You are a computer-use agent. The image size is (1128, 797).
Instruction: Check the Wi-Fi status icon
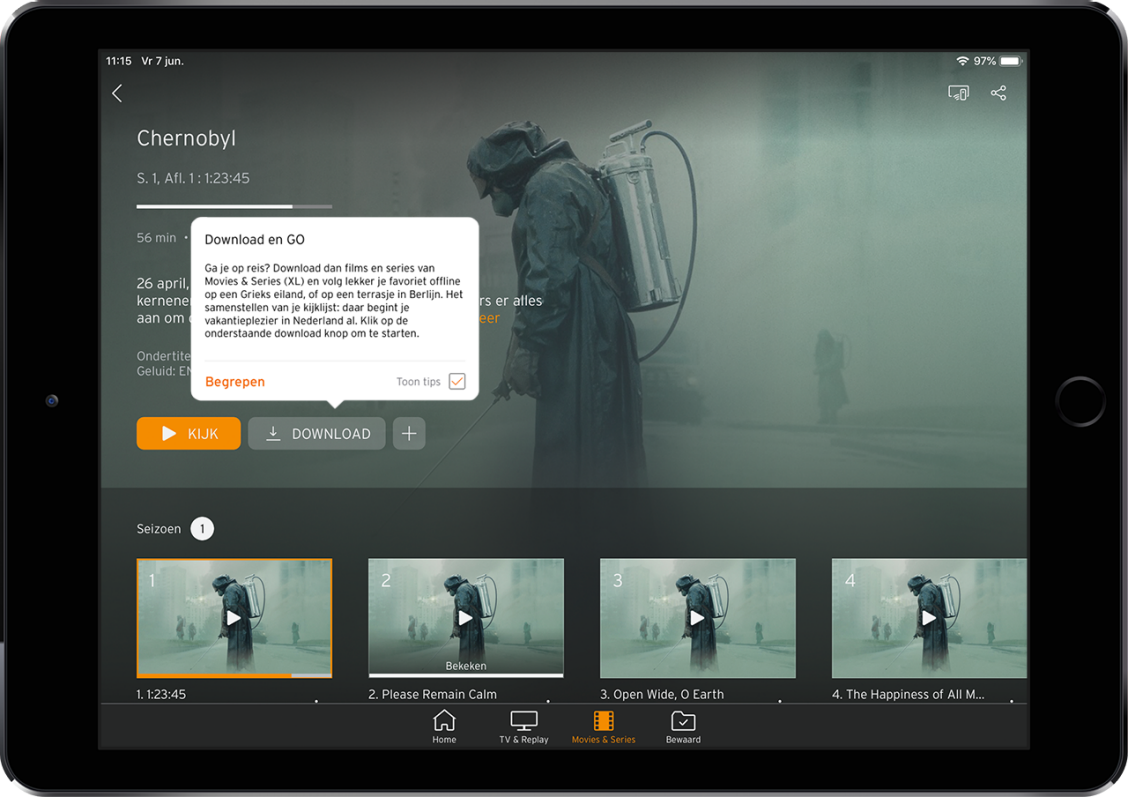point(962,61)
